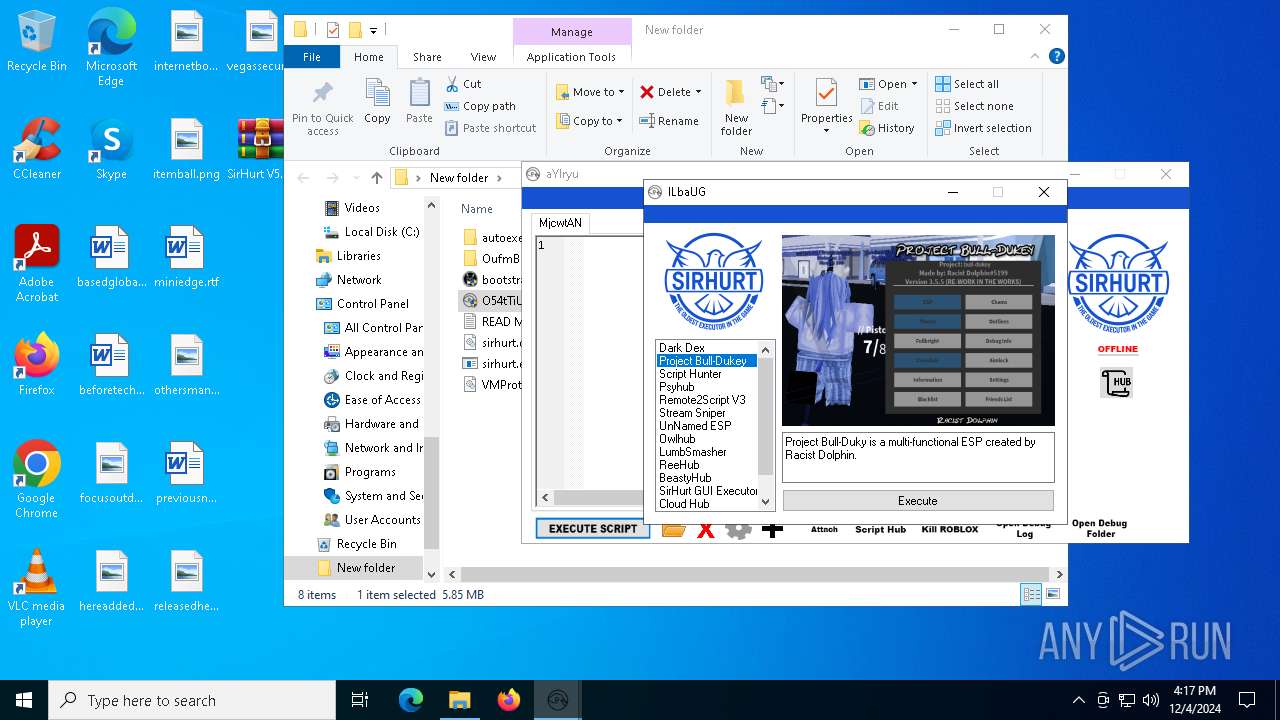Viewport: 1280px width, 720px height.
Task: Customize Quick Access Toolbar dropdown
Action: point(374,30)
